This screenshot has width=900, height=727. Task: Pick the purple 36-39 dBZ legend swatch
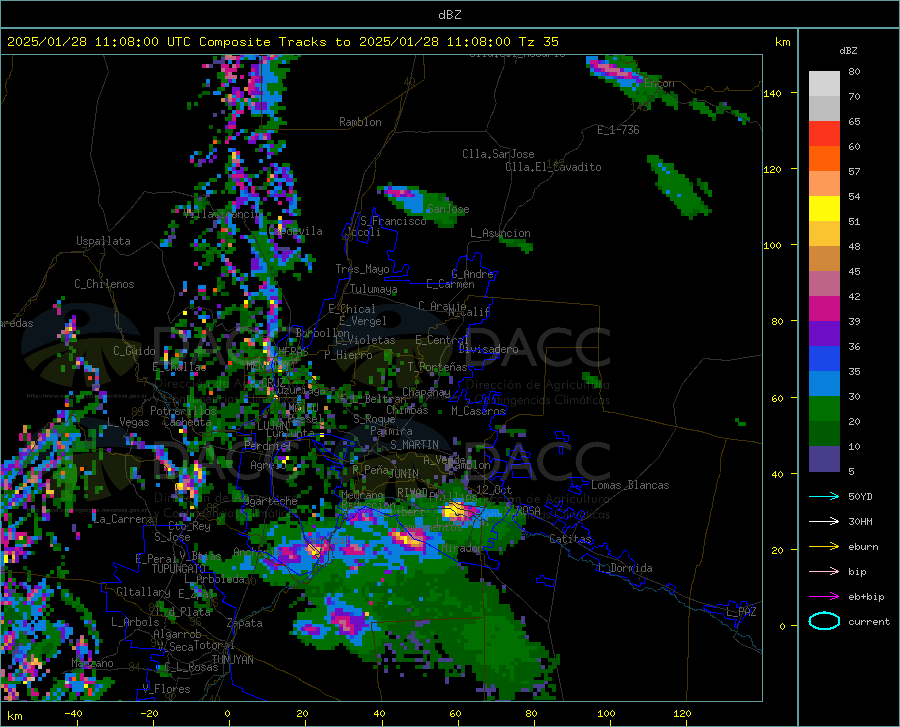824,334
